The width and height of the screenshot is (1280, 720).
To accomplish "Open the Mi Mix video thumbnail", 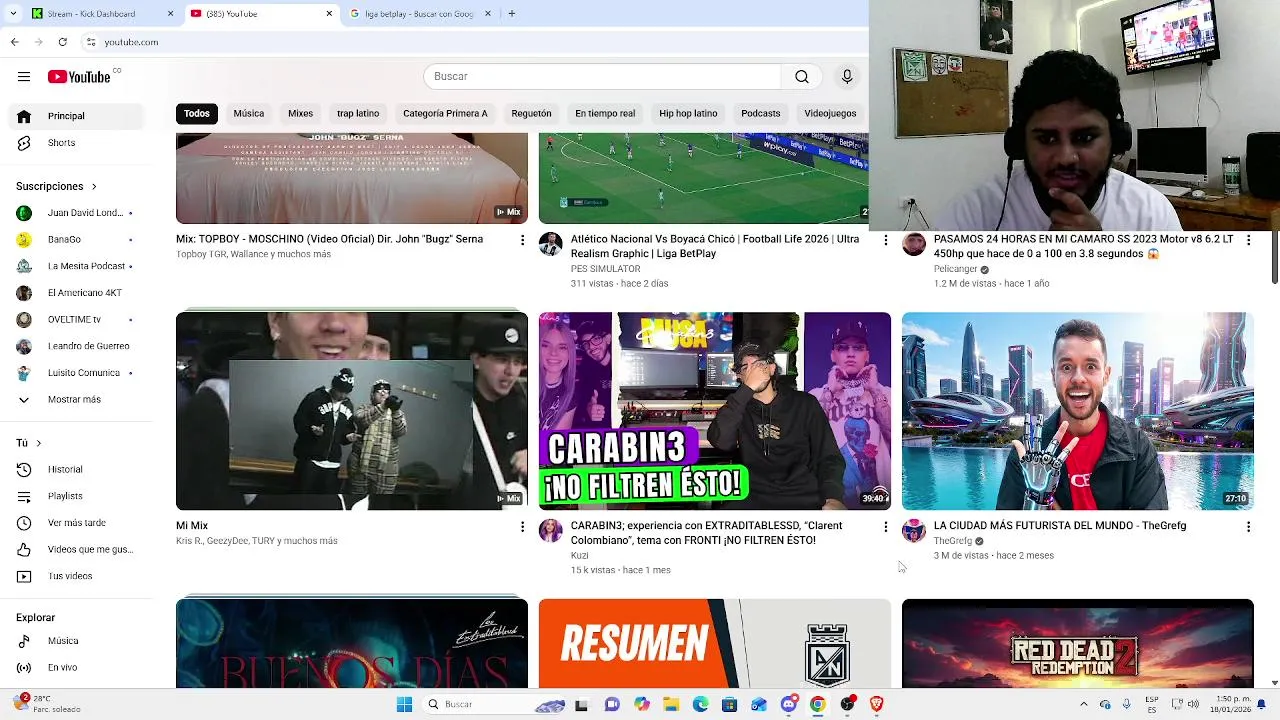I will 352,411.
